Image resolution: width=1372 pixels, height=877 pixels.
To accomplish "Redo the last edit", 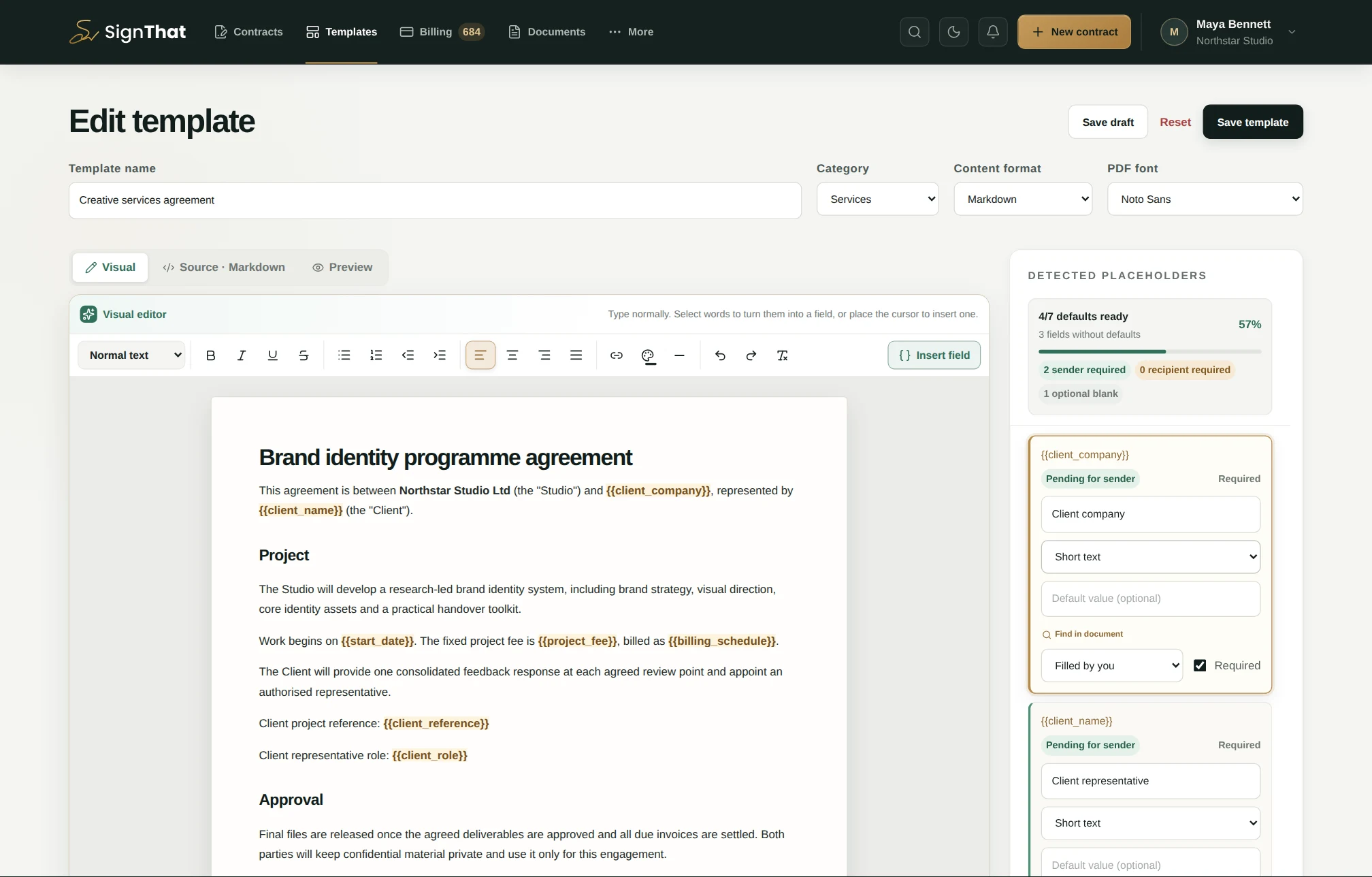I will coord(751,355).
